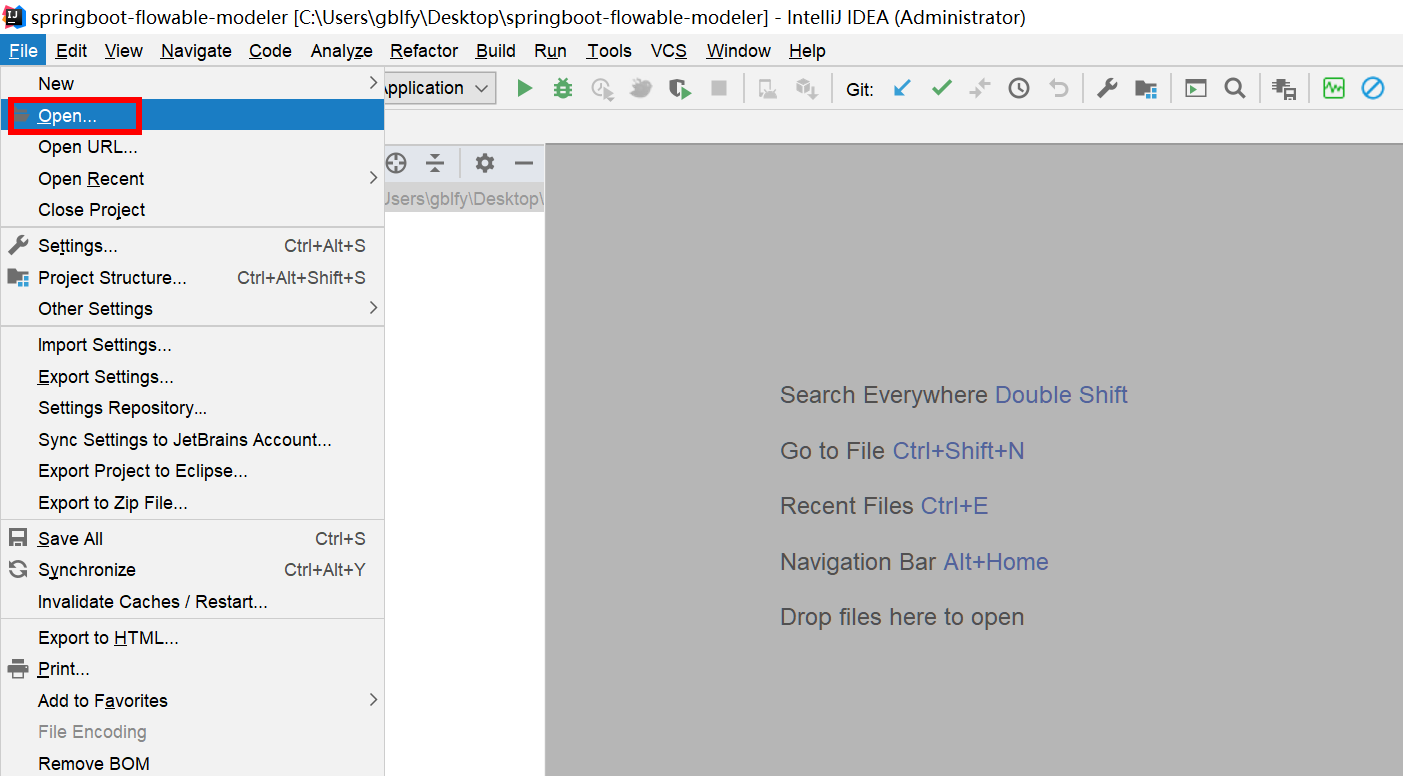The image size is (1403, 776).
Task: Choose Open... from the File menu
Action: click(192, 116)
